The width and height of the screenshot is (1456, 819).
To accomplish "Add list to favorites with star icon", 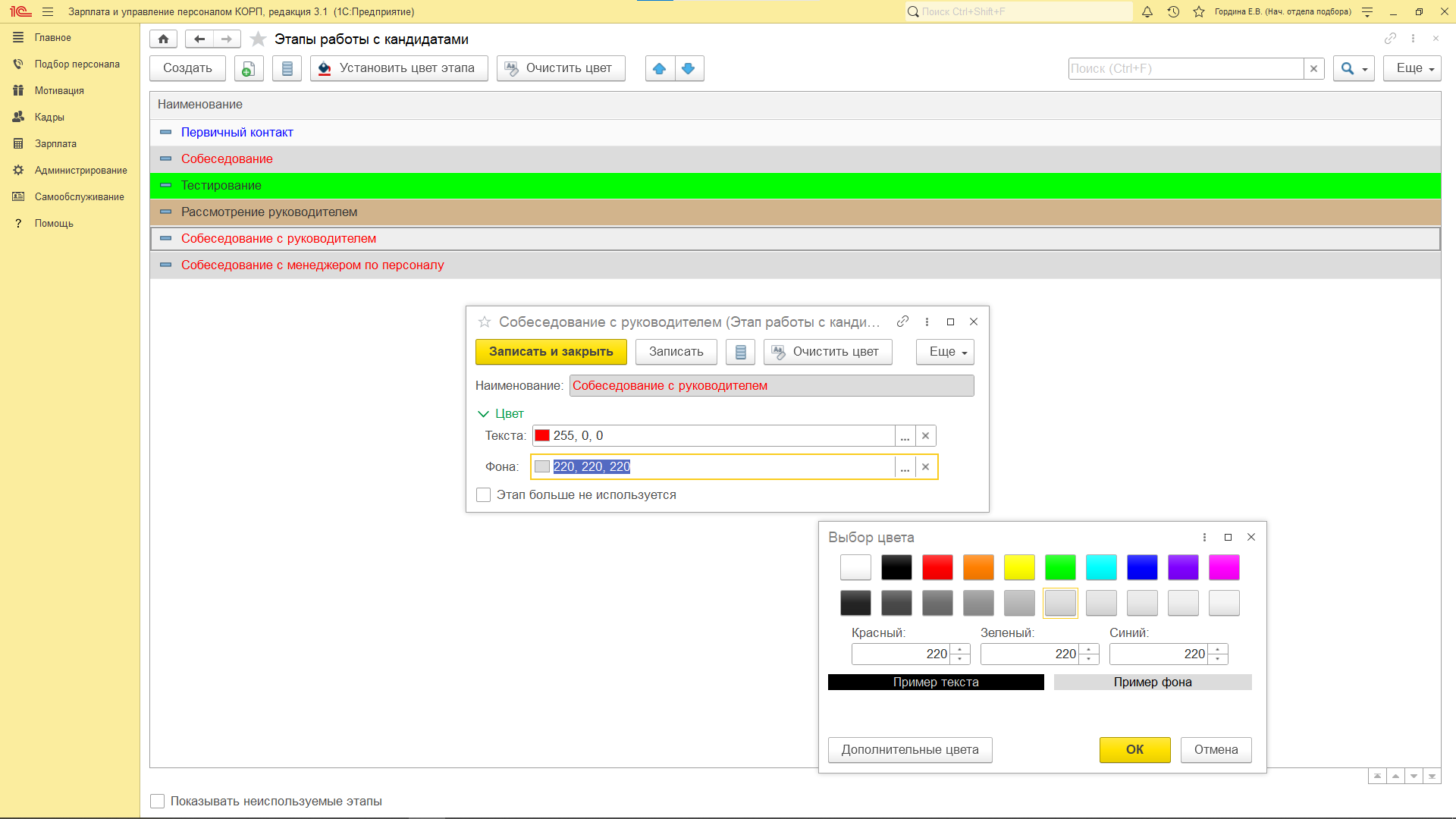I will [258, 39].
